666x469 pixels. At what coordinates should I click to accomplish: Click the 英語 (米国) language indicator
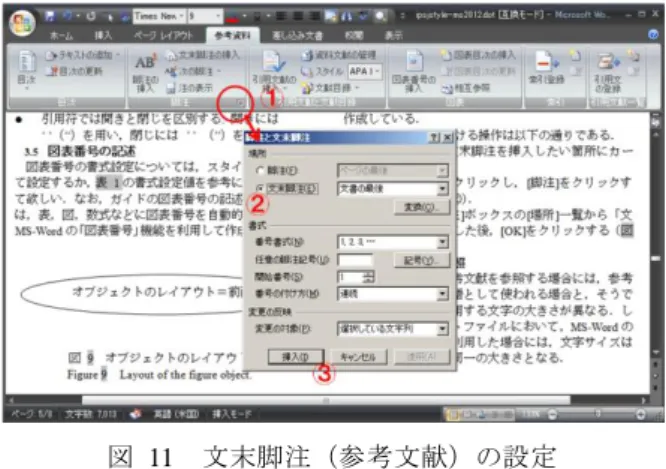point(176,414)
